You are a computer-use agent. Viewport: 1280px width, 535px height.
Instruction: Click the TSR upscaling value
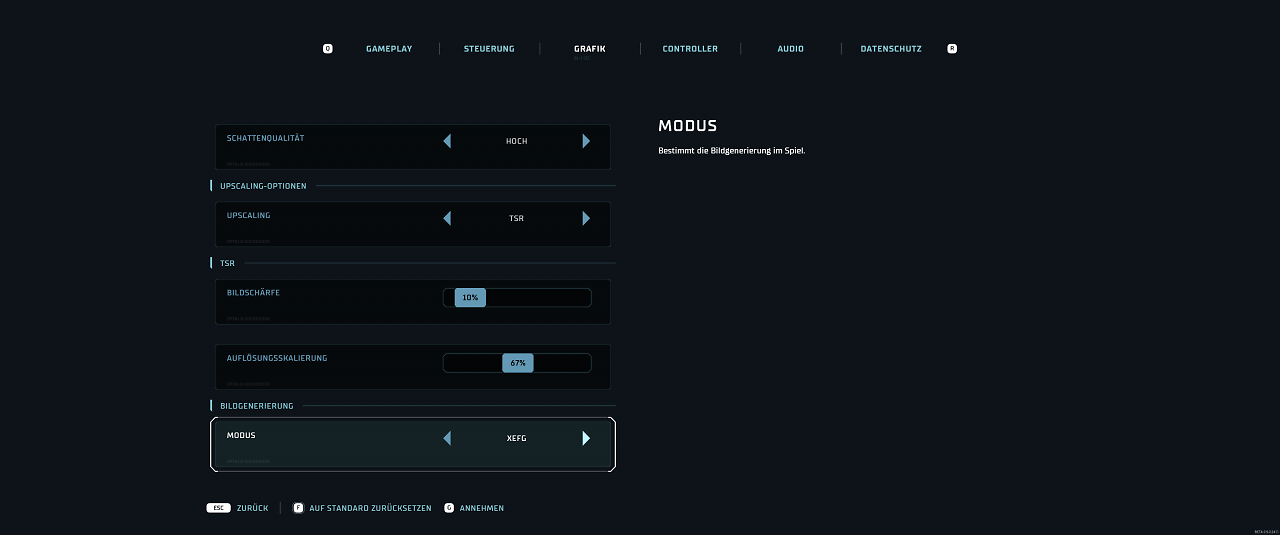517,218
